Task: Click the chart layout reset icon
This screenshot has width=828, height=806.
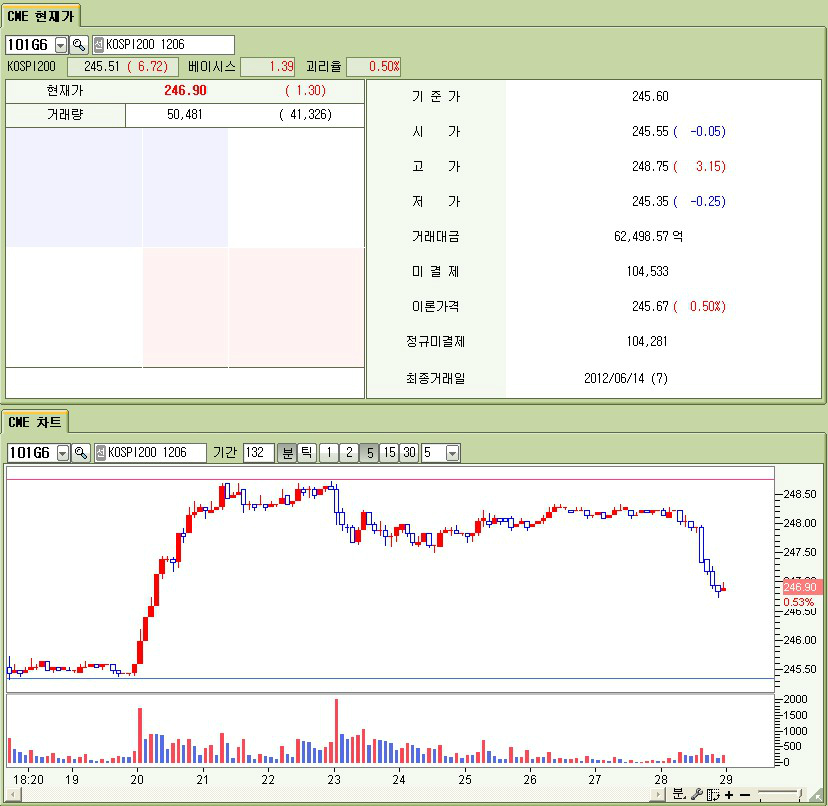Action: pyautogui.click(x=713, y=794)
